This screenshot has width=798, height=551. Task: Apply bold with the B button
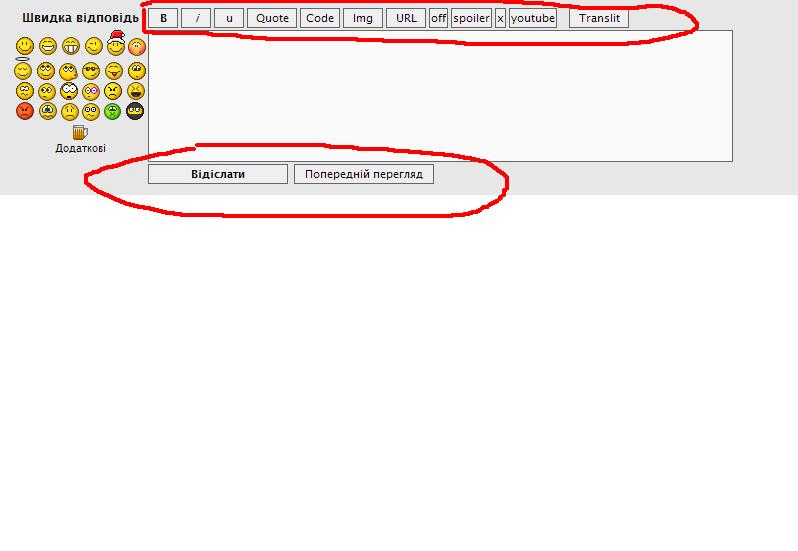[x=163, y=18]
